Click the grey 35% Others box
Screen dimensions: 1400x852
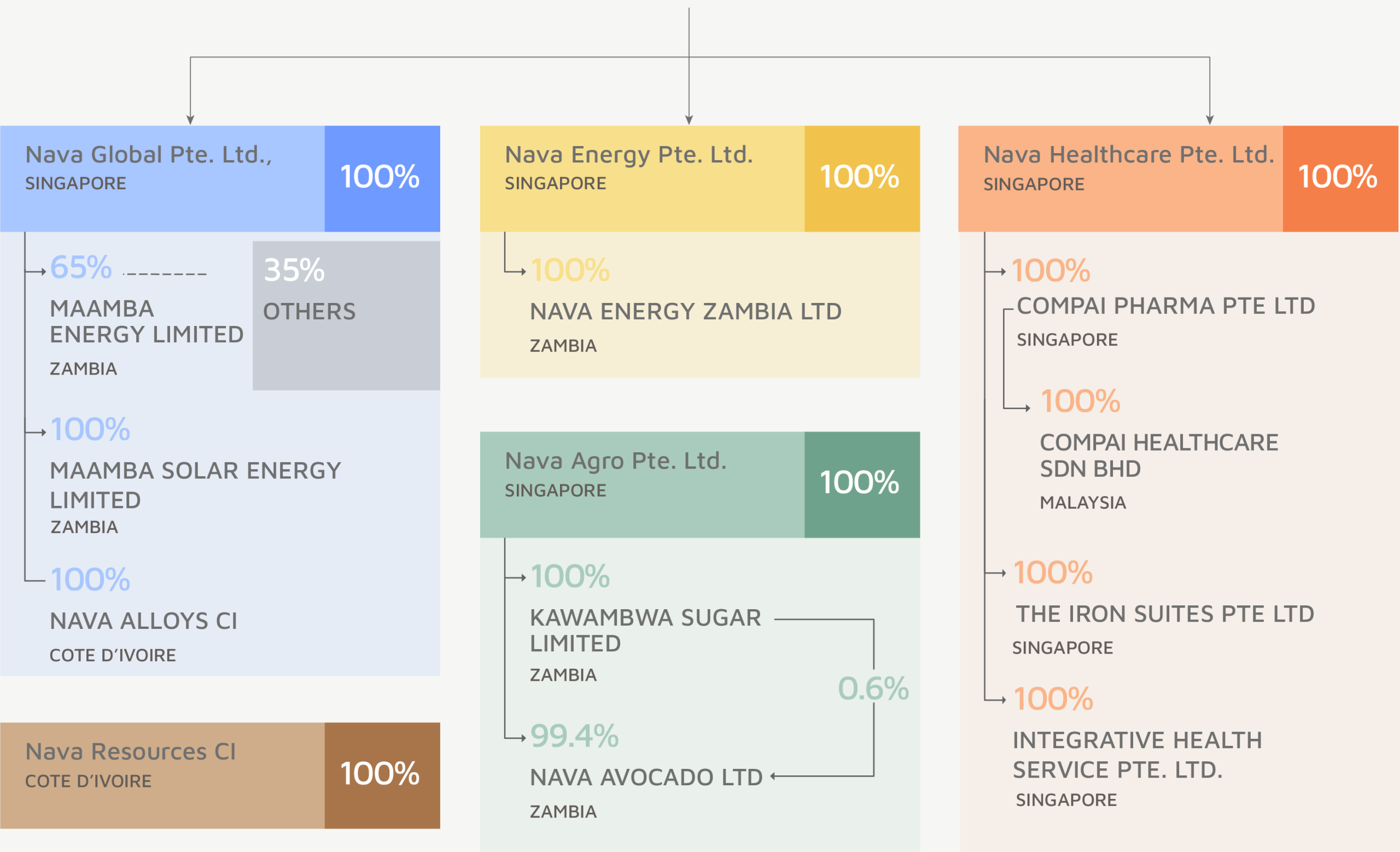[x=346, y=315]
